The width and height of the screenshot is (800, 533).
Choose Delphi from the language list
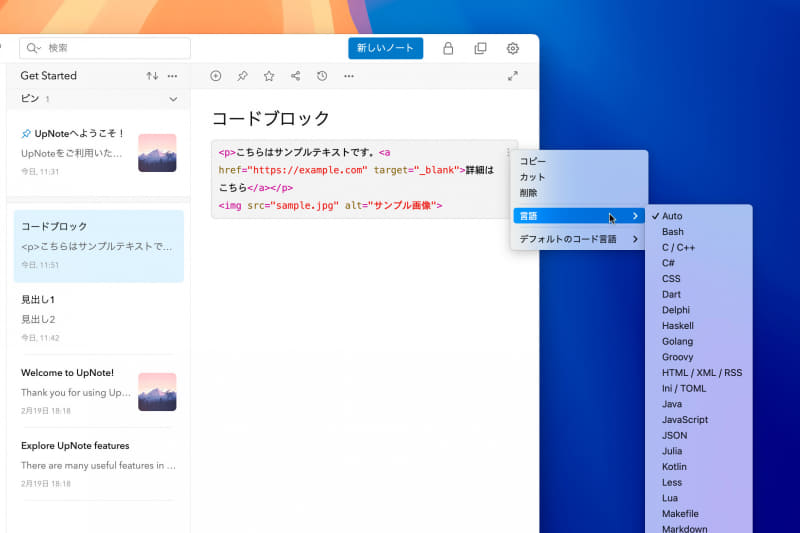point(698,310)
